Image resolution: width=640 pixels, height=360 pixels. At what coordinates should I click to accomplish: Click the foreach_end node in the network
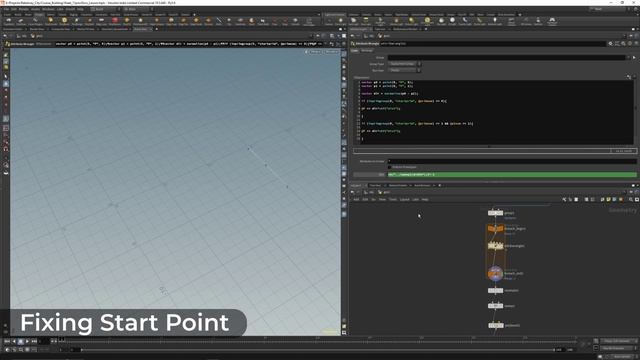tap(495, 273)
